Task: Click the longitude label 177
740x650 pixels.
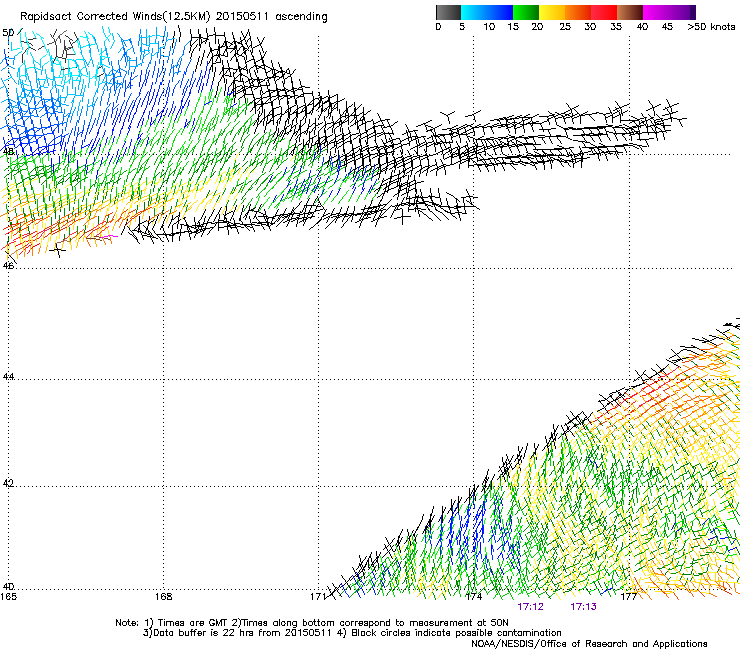Action: coord(629,597)
